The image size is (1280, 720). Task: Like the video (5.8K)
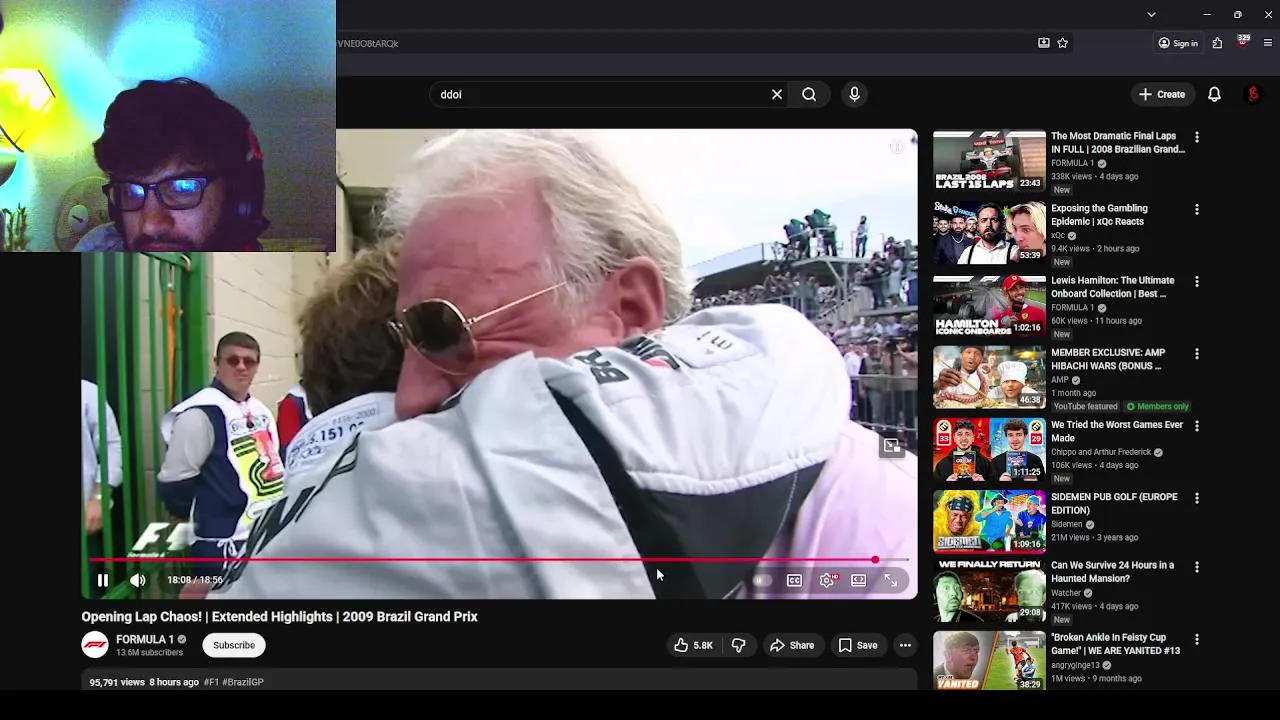pos(693,645)
